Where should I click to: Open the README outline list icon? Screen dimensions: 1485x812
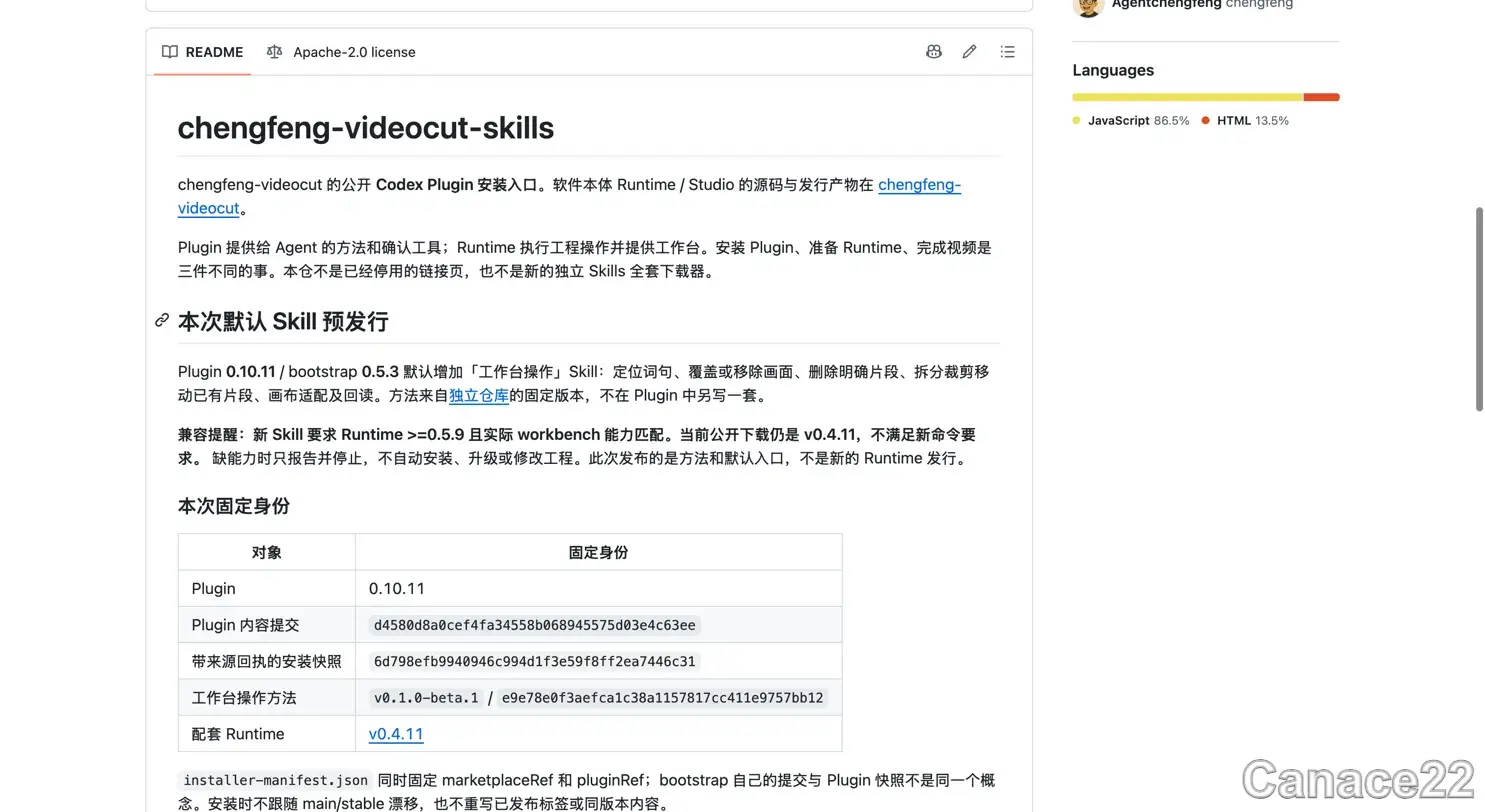tap(1007, 52)
